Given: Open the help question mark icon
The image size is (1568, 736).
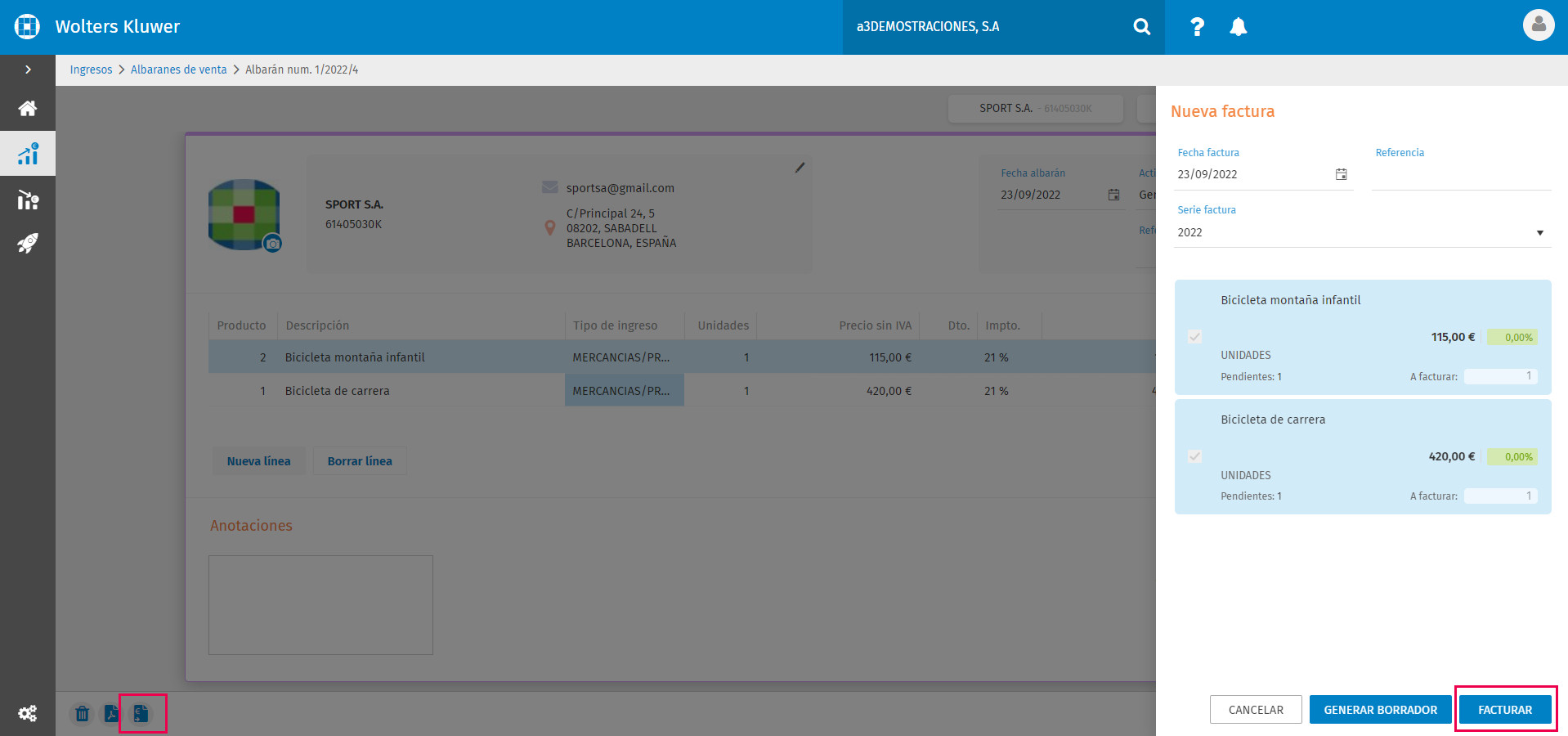Looking at the screenshot, I should point(1197,27).
